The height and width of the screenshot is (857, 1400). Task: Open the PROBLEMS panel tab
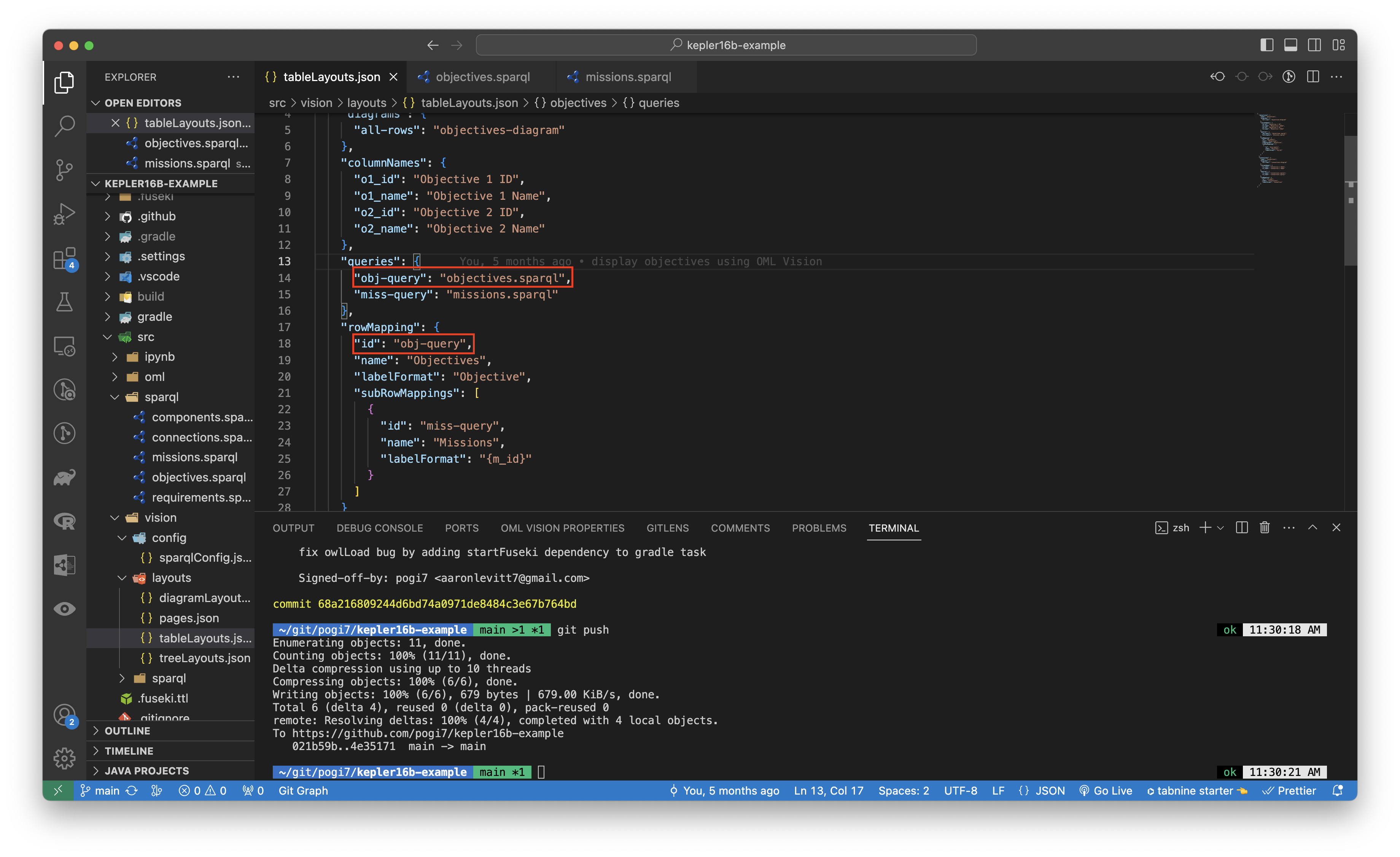pos(819,528)
